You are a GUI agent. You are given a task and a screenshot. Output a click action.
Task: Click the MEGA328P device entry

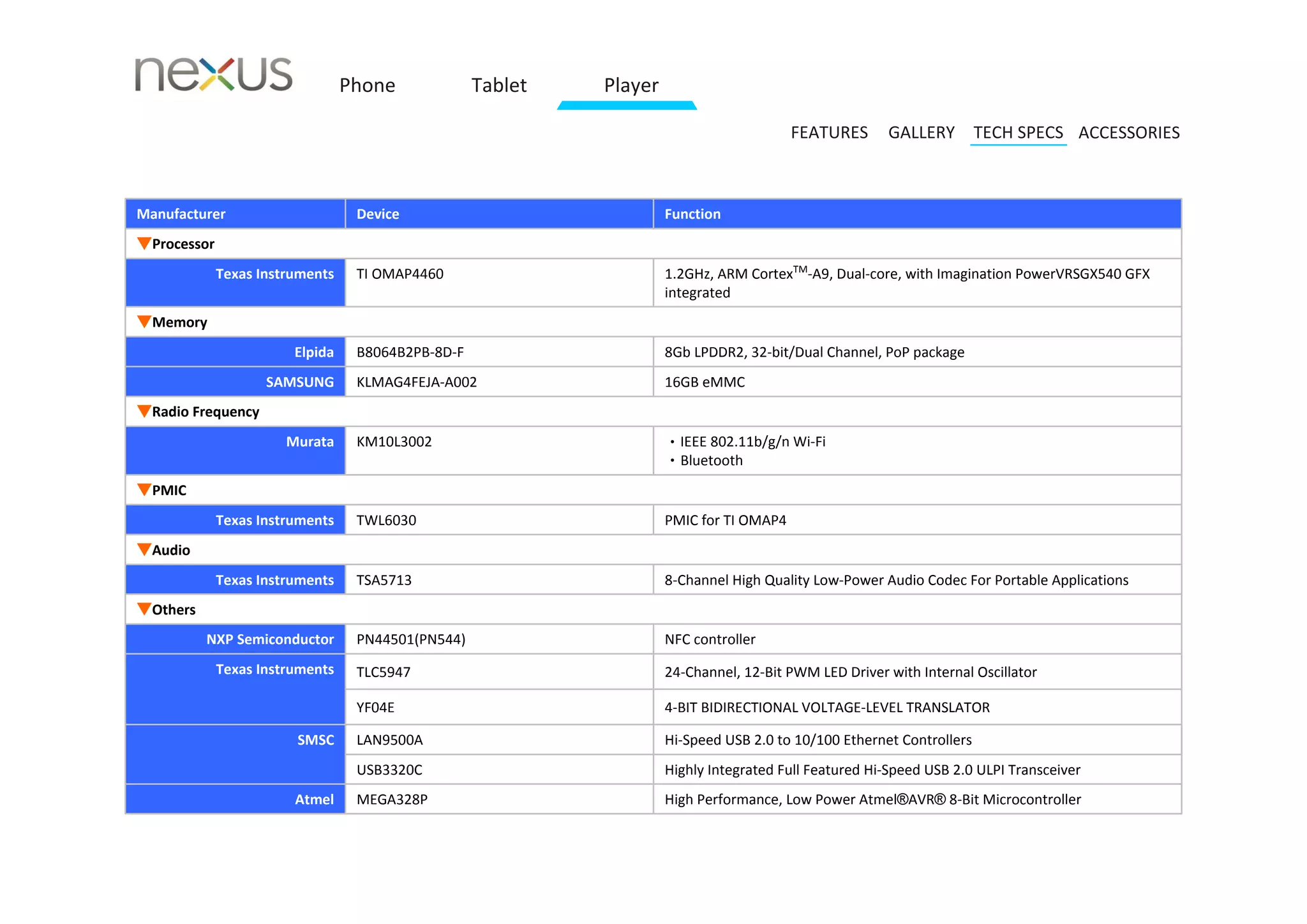pos(392,800)
